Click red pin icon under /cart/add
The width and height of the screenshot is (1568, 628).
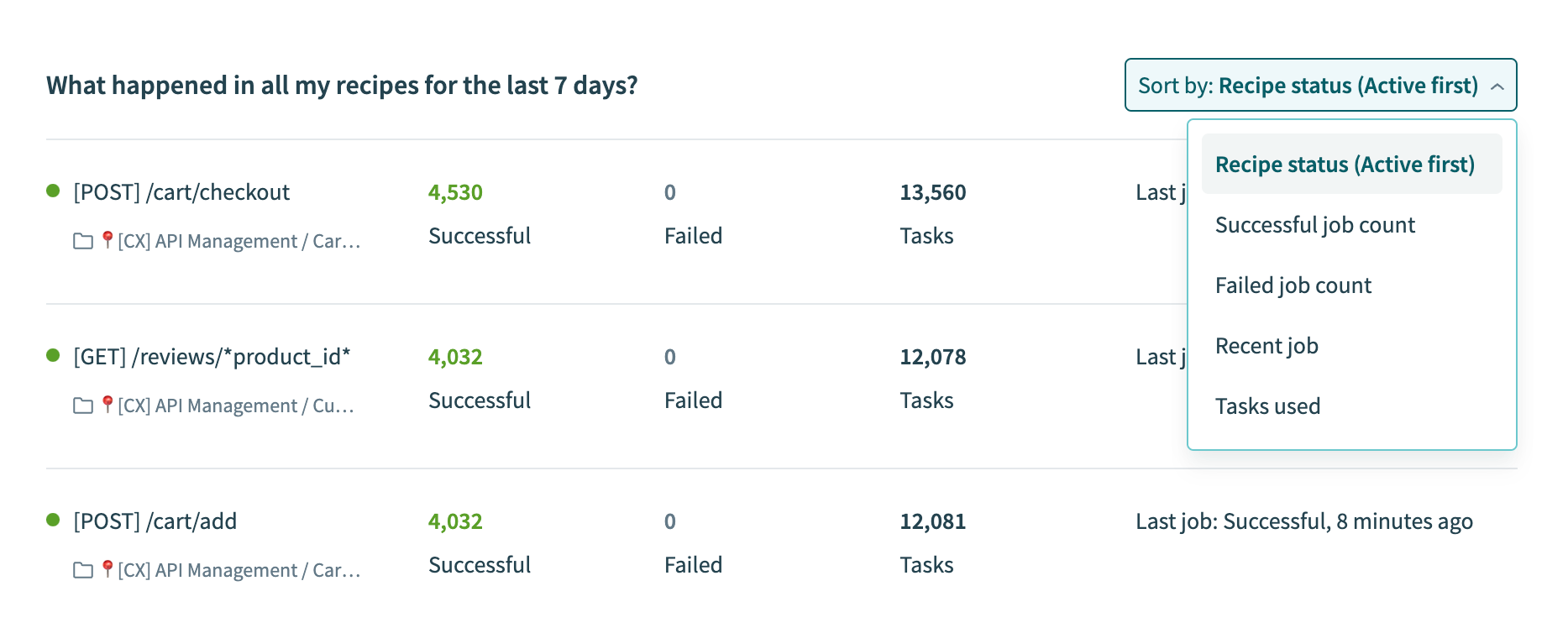point(108,569)
